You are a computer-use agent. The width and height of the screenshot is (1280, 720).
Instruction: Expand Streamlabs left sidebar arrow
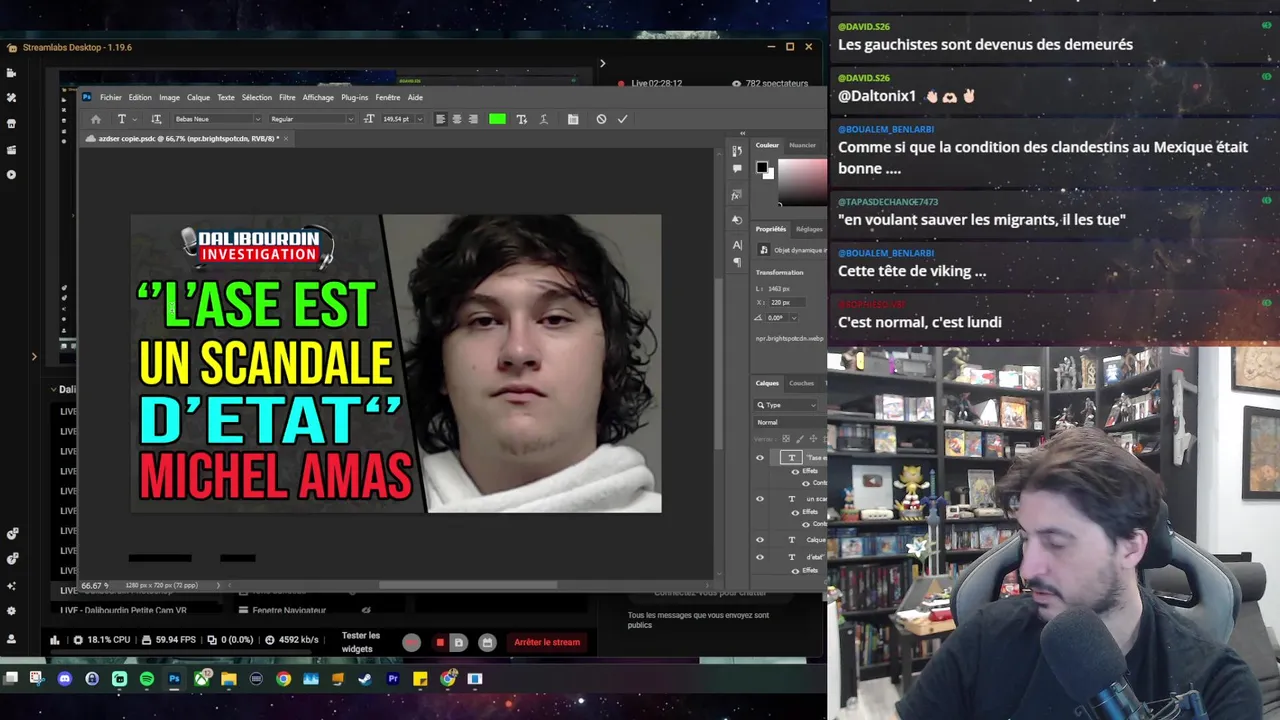pyautogui.click(x=34, y=356)
